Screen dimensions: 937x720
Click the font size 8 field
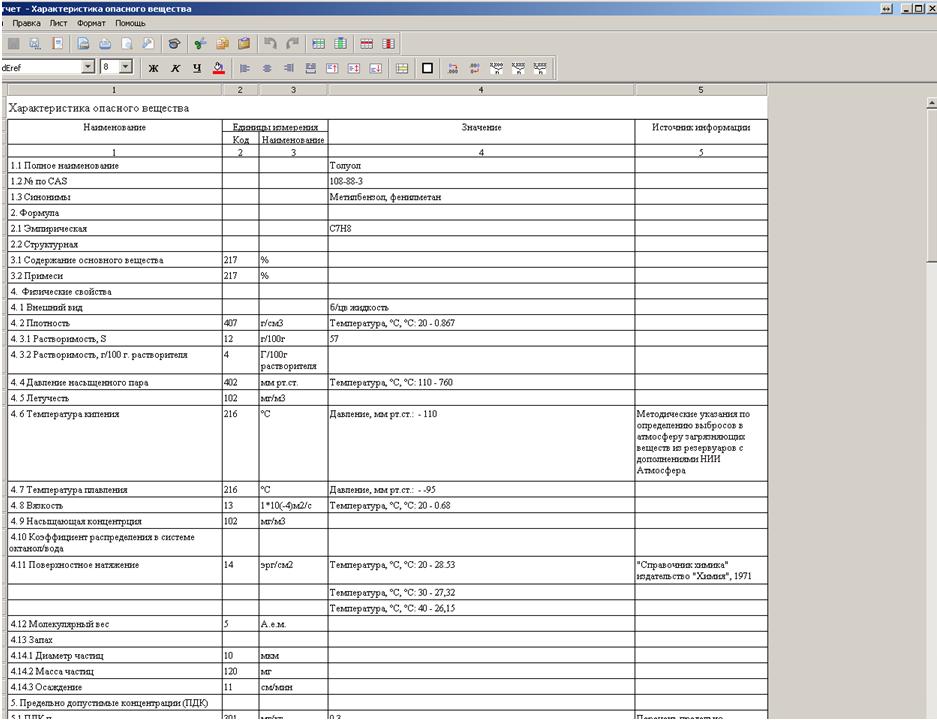click(x=108, y=68)
